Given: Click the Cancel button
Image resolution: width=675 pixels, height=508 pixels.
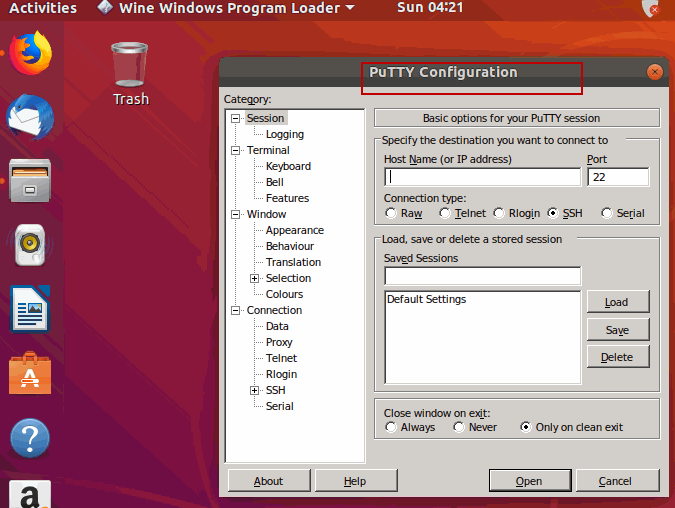Looking at the screenshot, I should 617,480.
